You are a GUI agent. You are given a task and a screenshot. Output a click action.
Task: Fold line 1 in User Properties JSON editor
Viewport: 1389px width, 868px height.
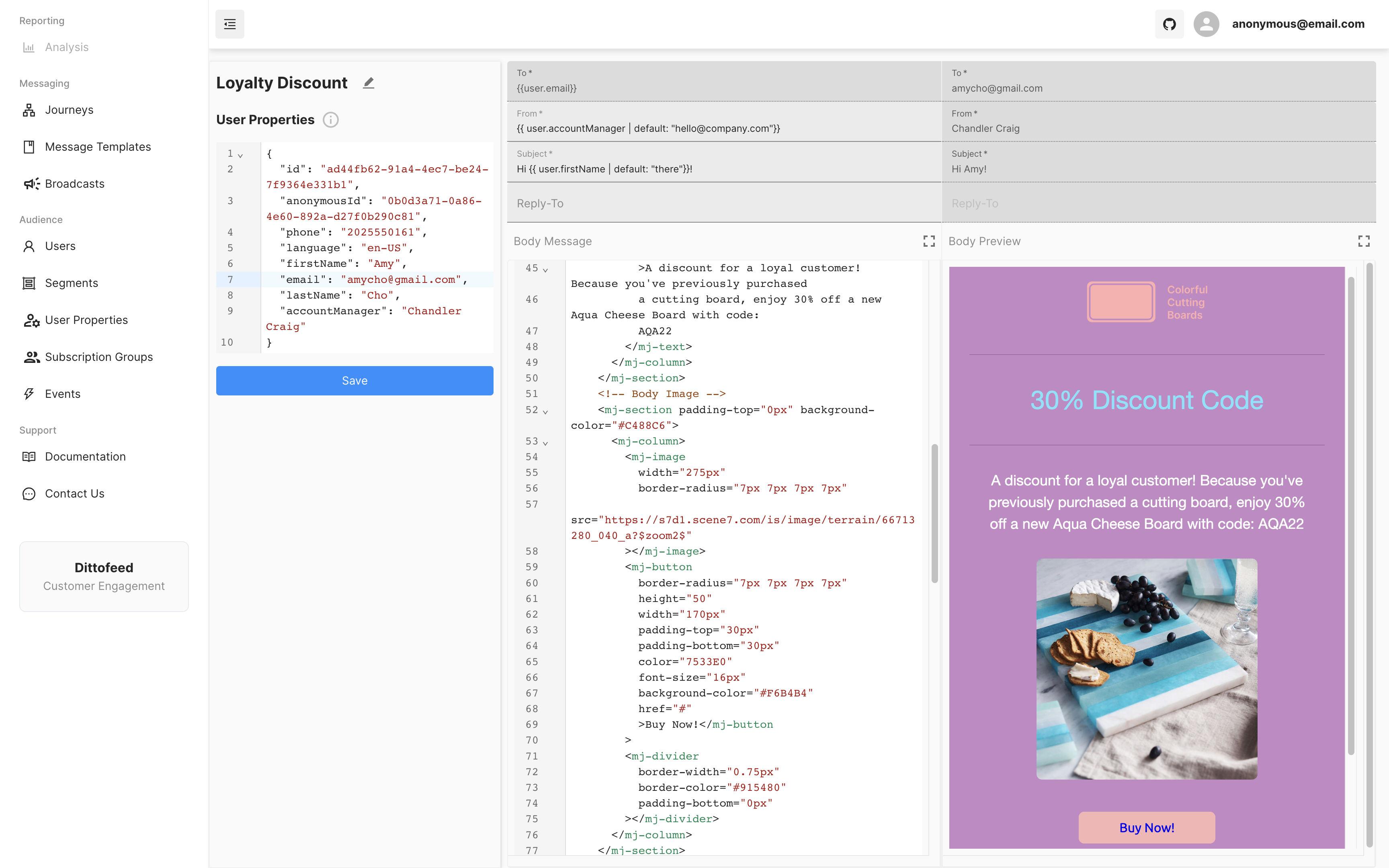[x=240, y=155]
